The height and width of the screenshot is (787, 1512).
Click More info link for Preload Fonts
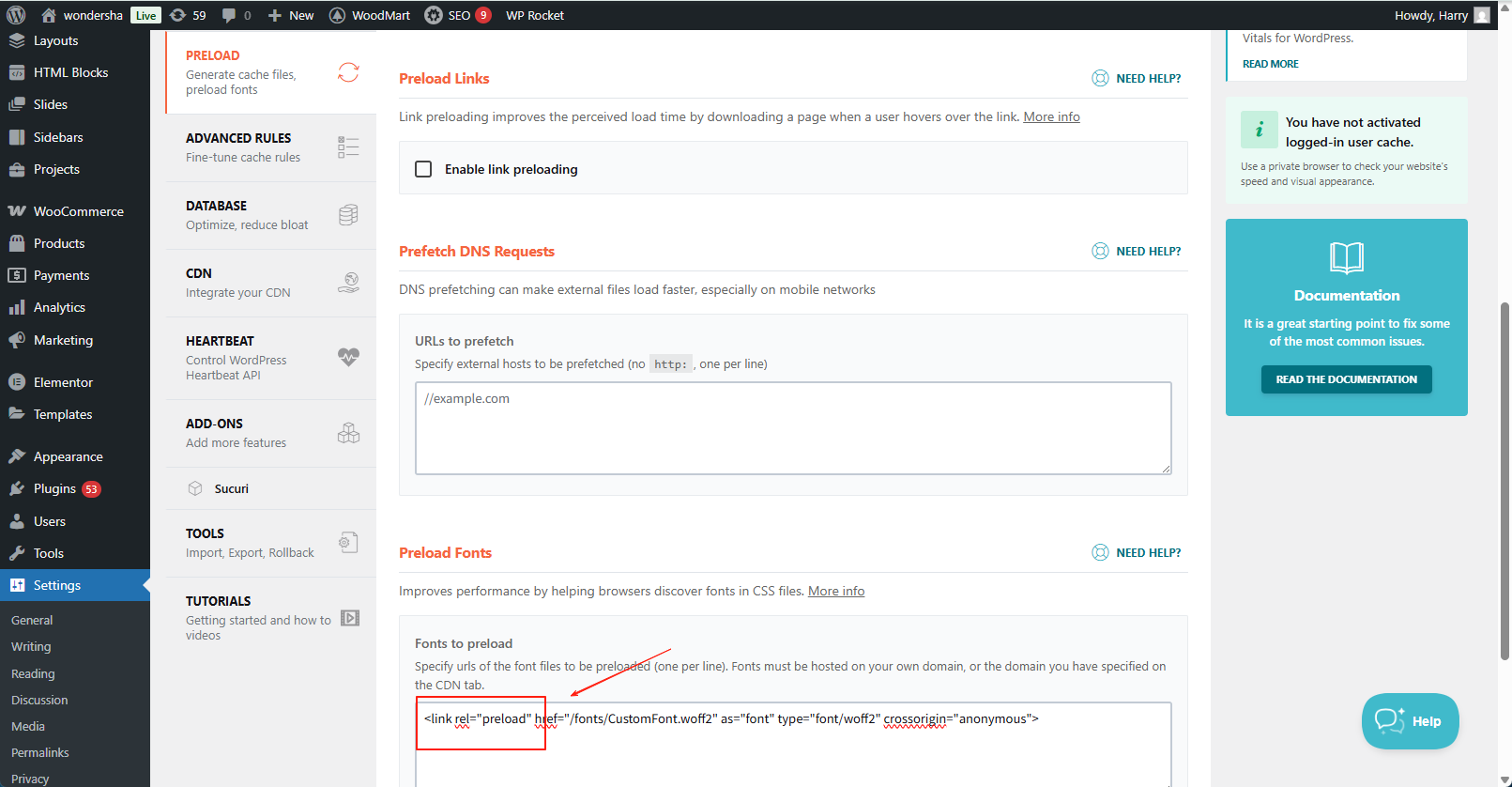point(836,591)
